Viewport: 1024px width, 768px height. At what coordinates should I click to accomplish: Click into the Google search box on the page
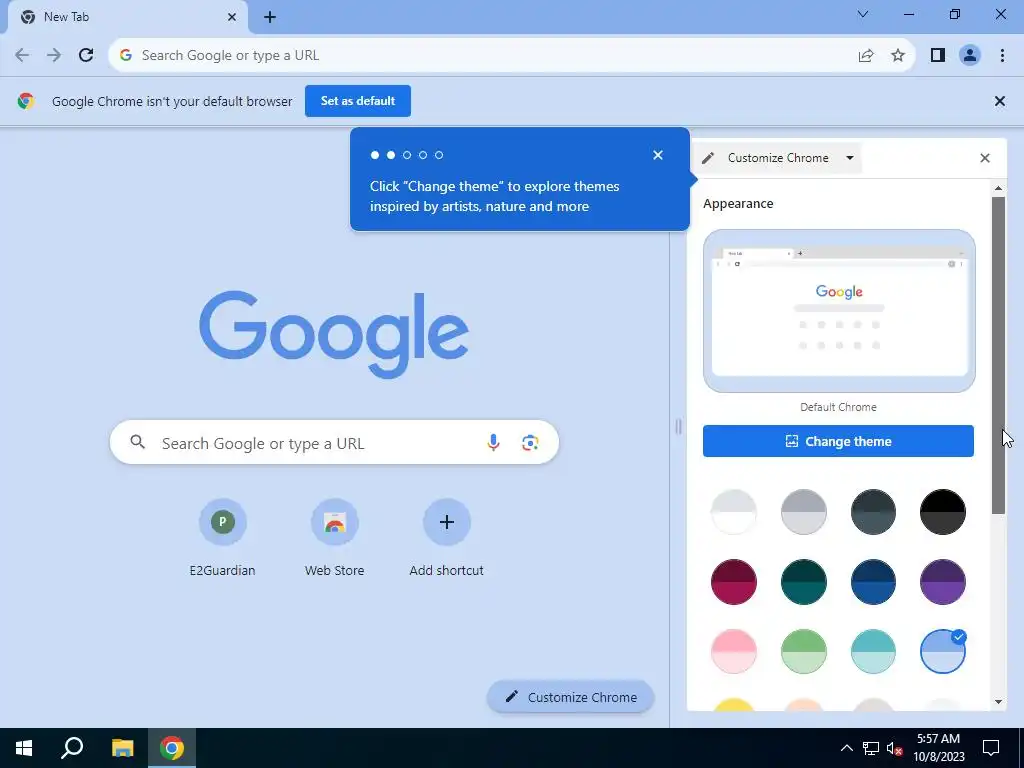pyautogui.click(x=334, y=443)
